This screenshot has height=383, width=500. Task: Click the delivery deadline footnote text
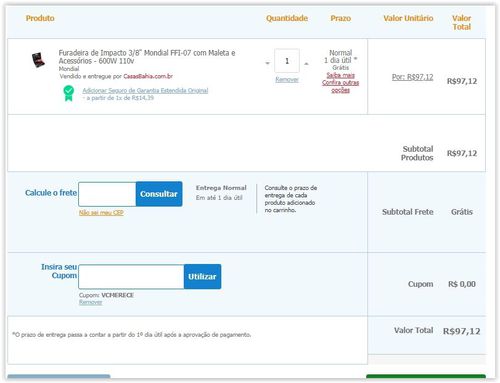tap(132, 335)
